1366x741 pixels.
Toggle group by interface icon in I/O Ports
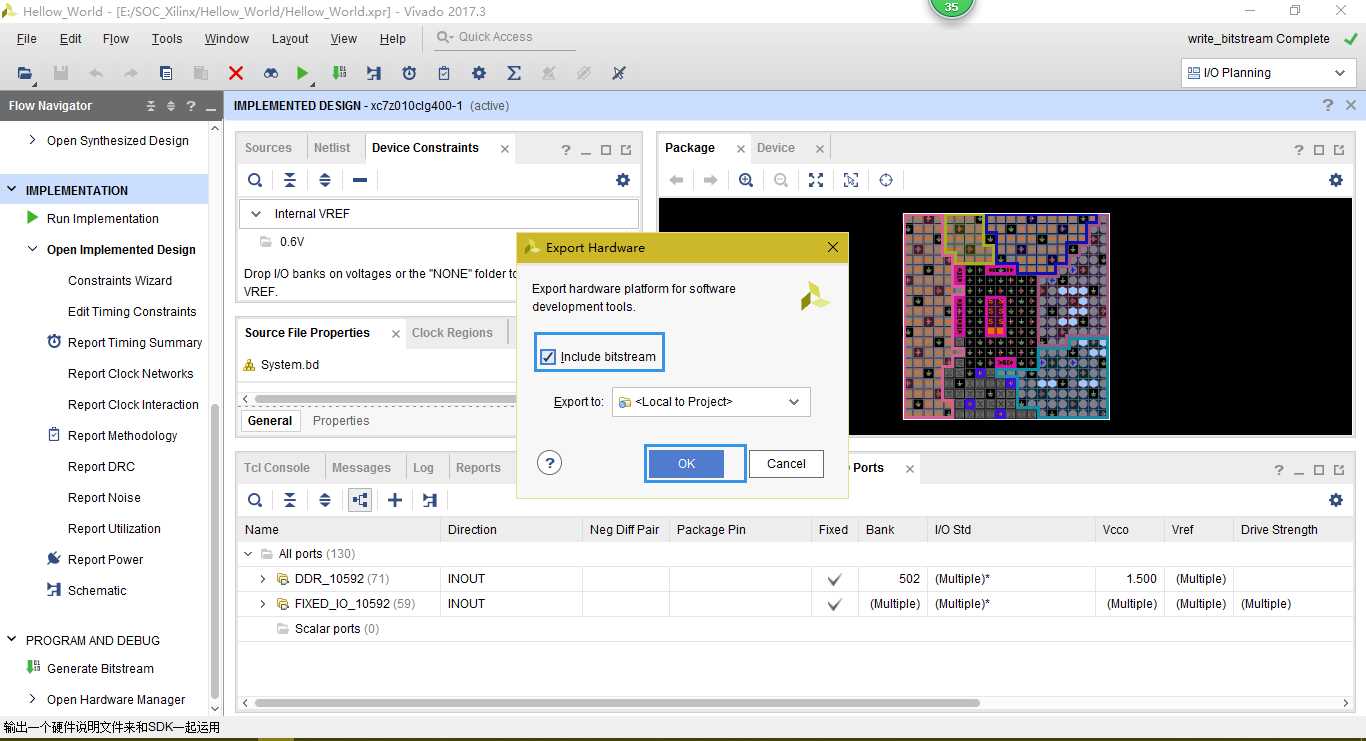tap(360, 500)
